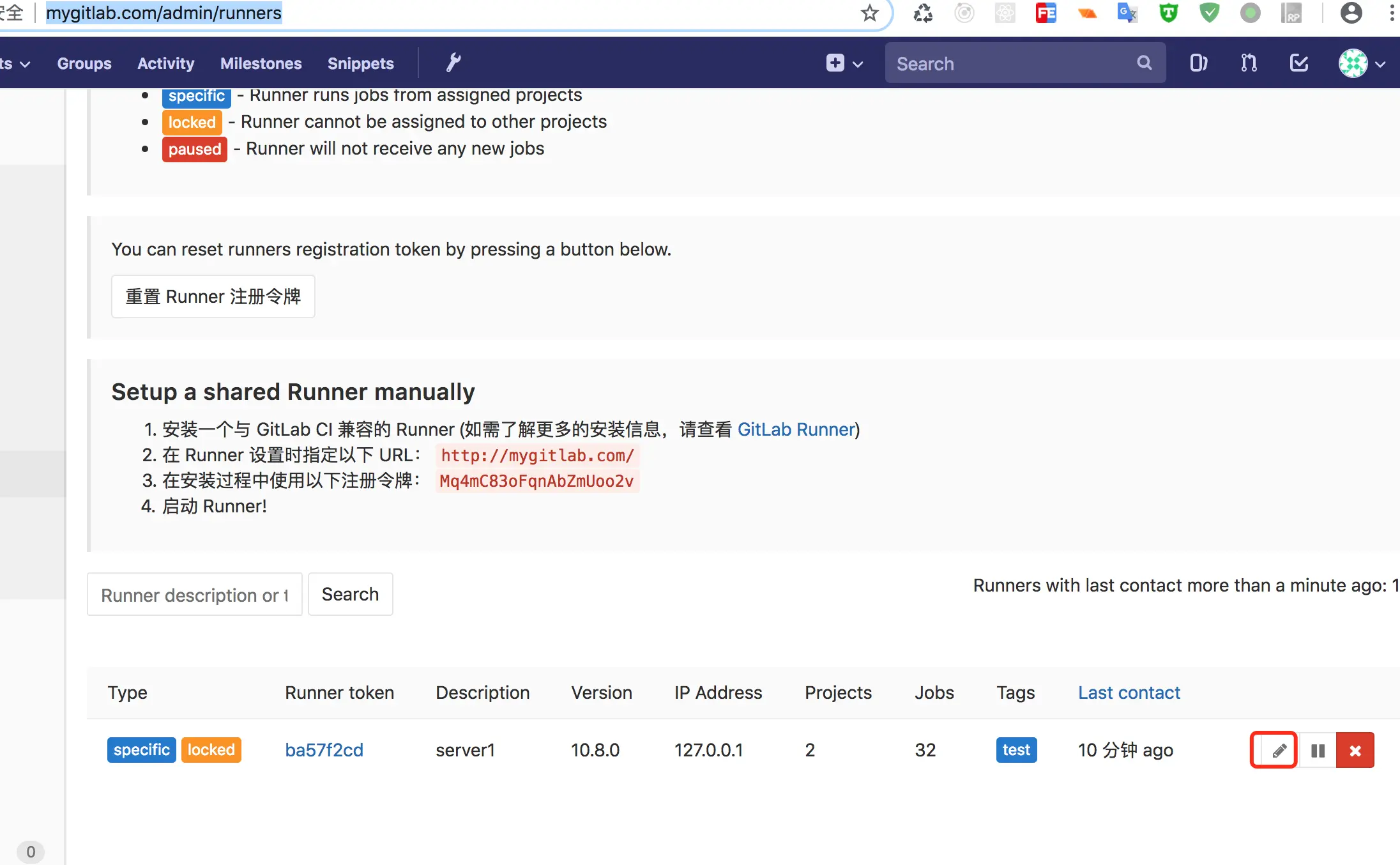Image resolution: width=1400 pixels, height=865 pixels.
Task: Open merge requests icon in navbar
Action: pyautogui.click(x=1249, y=63)
